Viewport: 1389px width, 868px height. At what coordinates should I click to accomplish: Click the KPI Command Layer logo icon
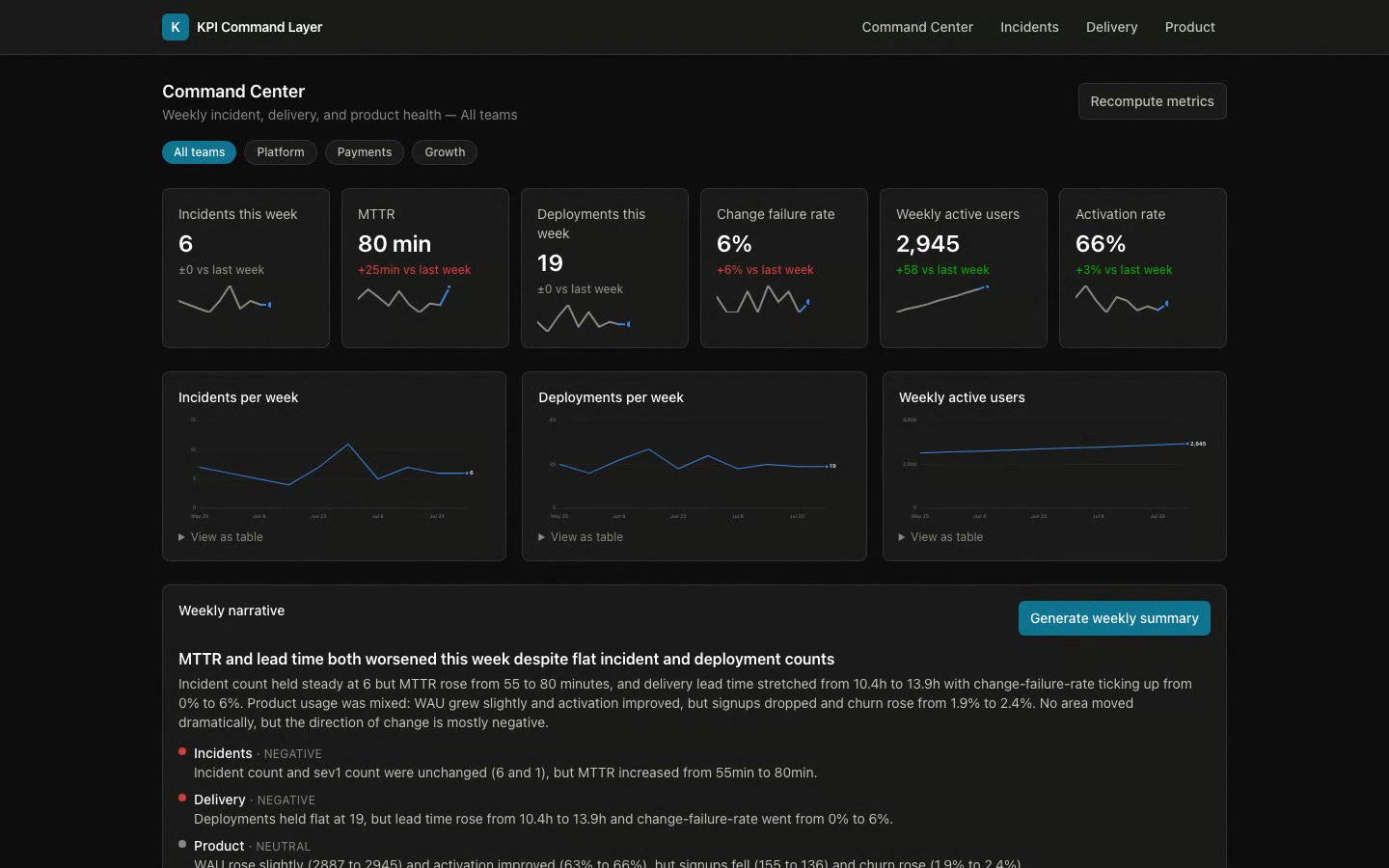[x=175, y=27]
